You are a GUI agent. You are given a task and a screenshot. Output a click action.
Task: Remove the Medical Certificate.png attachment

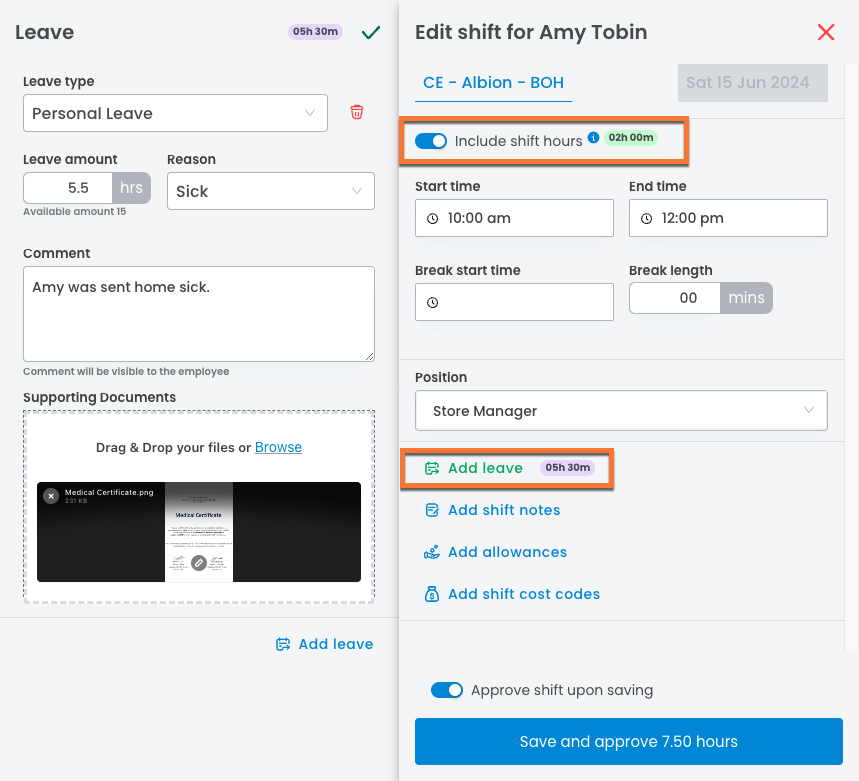[x=51, y=496]
